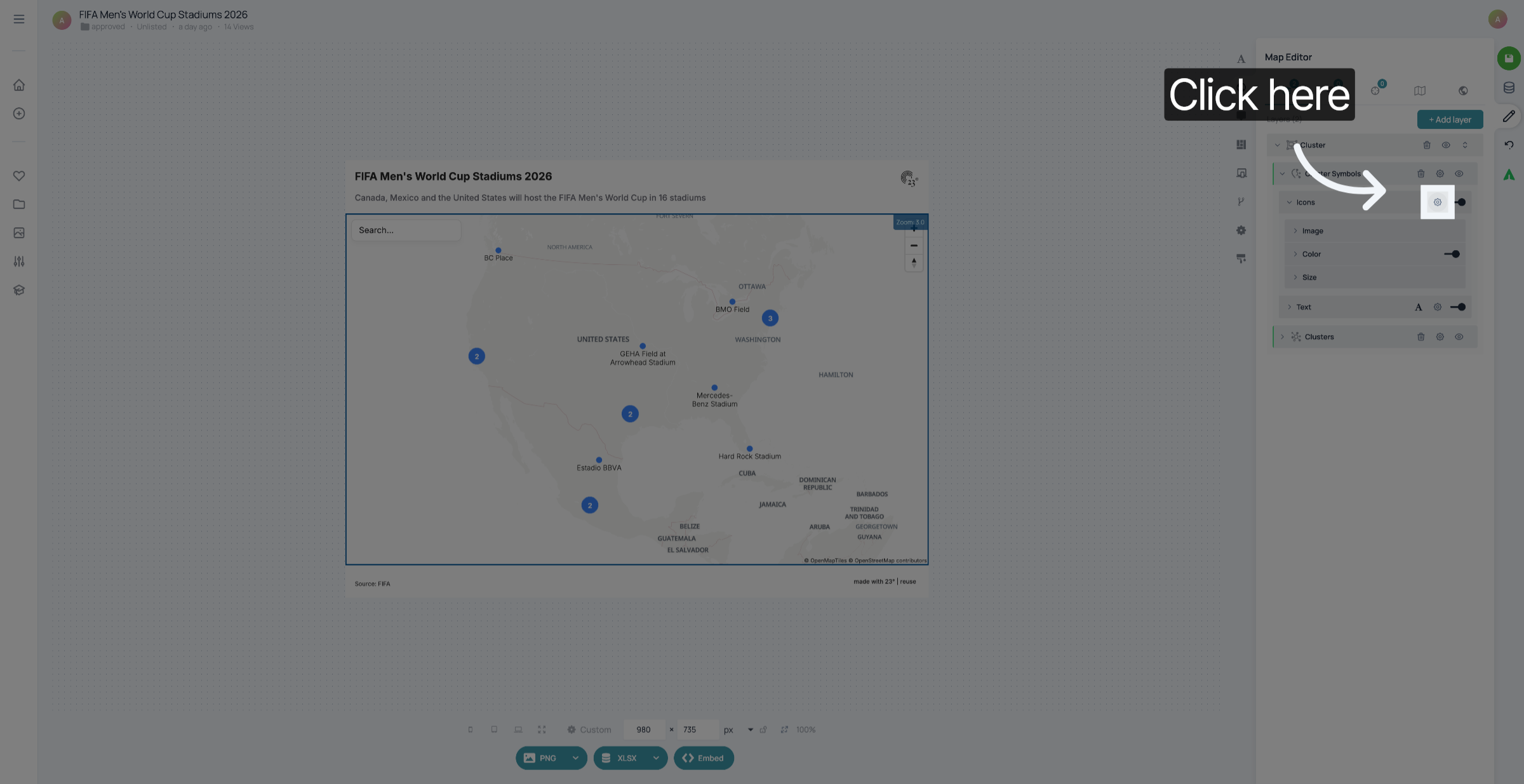Expand the Clusters layer
Image resolution: width=1524 pixels, height=784 pixels.
point(1283,337)
